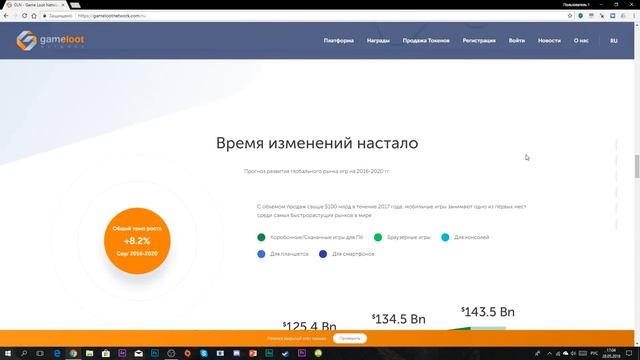Click the browser forward arrow
640x360 pixels.
(15, 16)
